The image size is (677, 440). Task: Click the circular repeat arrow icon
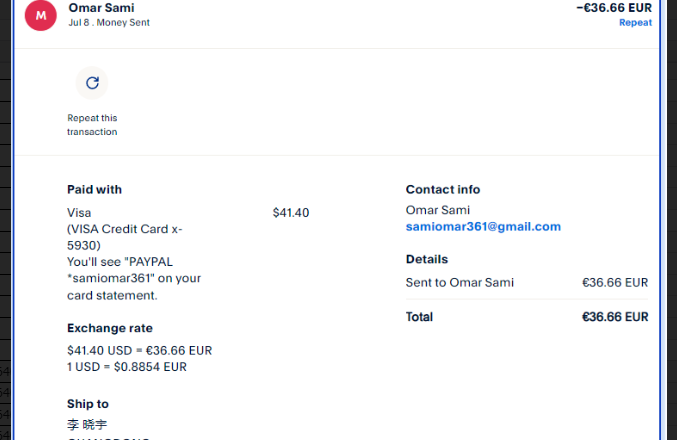tap(92, 83)
